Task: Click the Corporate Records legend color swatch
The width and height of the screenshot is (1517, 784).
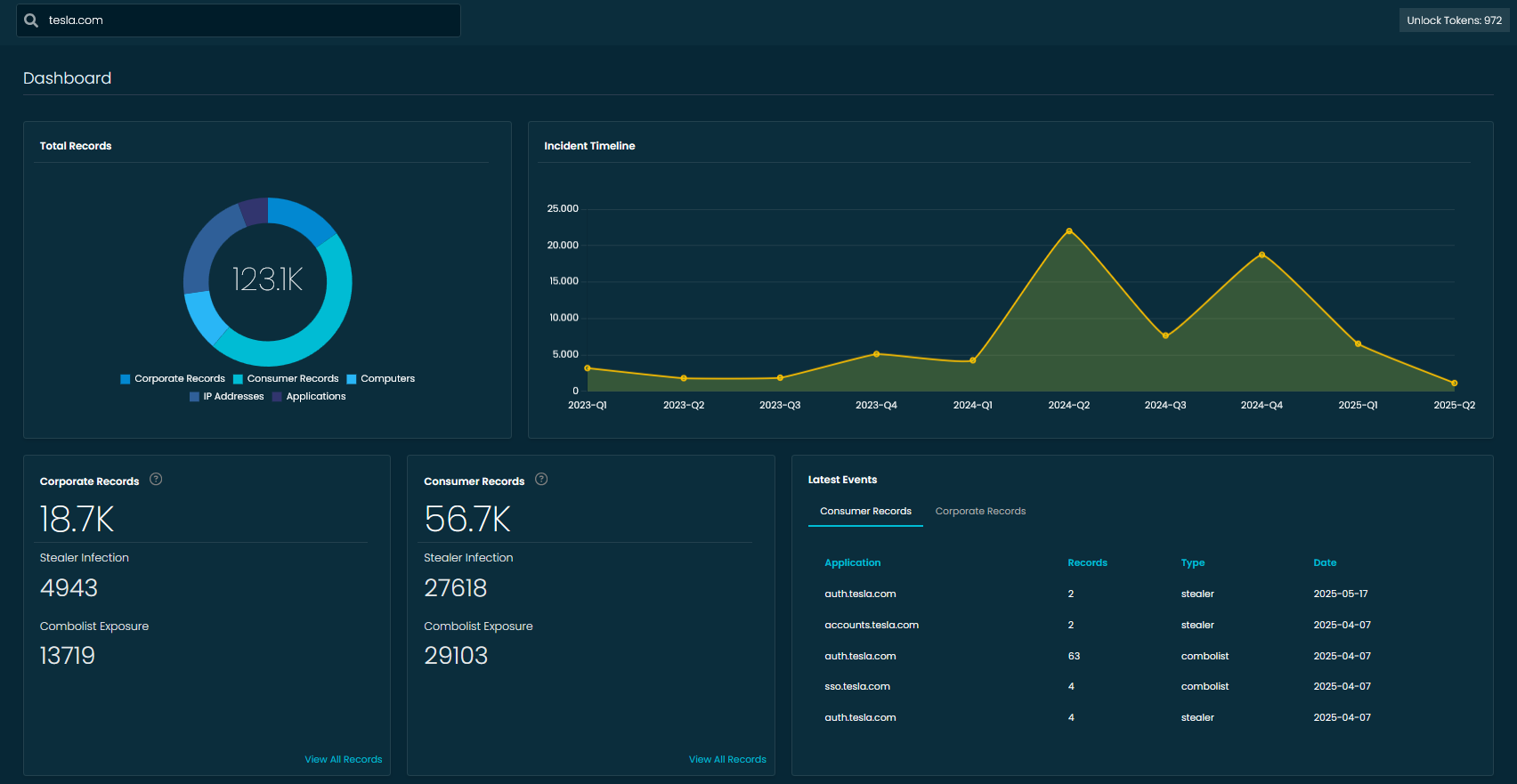Action: coord(126,379)
